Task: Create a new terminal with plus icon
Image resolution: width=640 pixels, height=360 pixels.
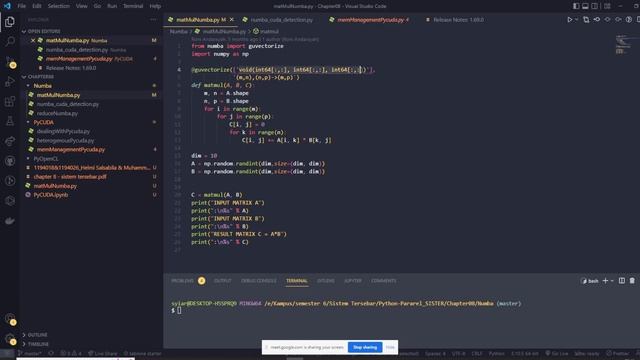Action: tap(606, 281)
